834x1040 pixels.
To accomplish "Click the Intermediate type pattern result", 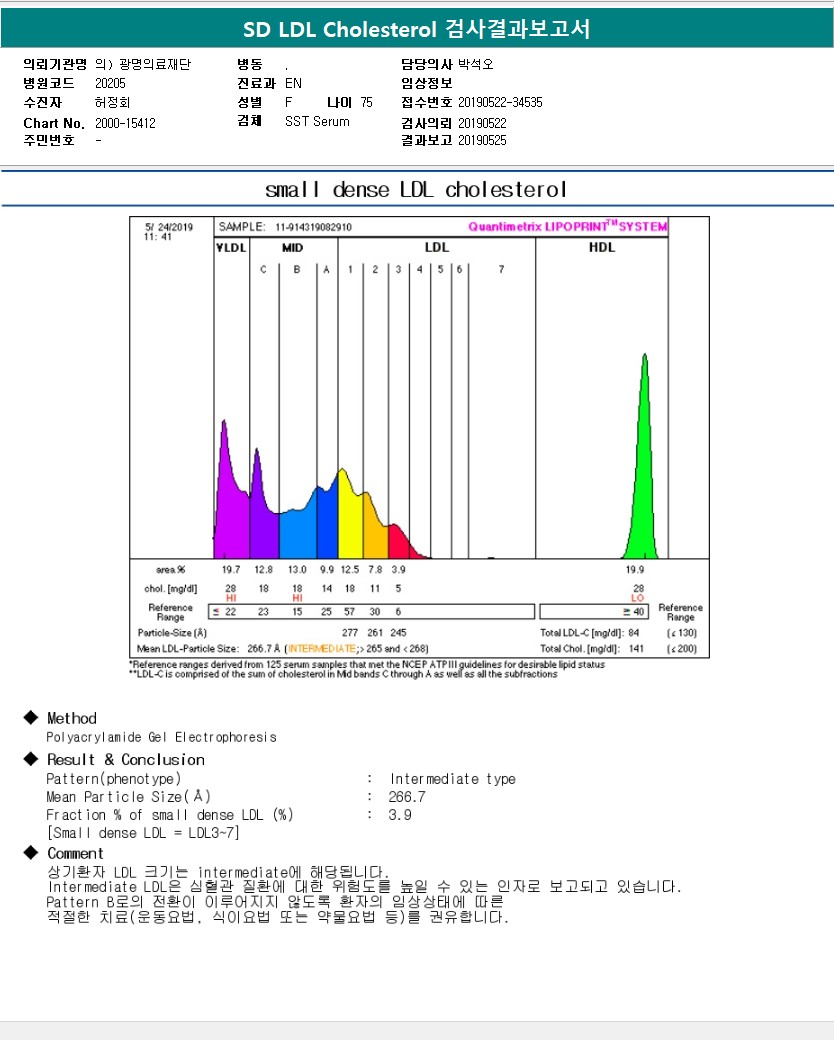I will click(x=453, y=779).
